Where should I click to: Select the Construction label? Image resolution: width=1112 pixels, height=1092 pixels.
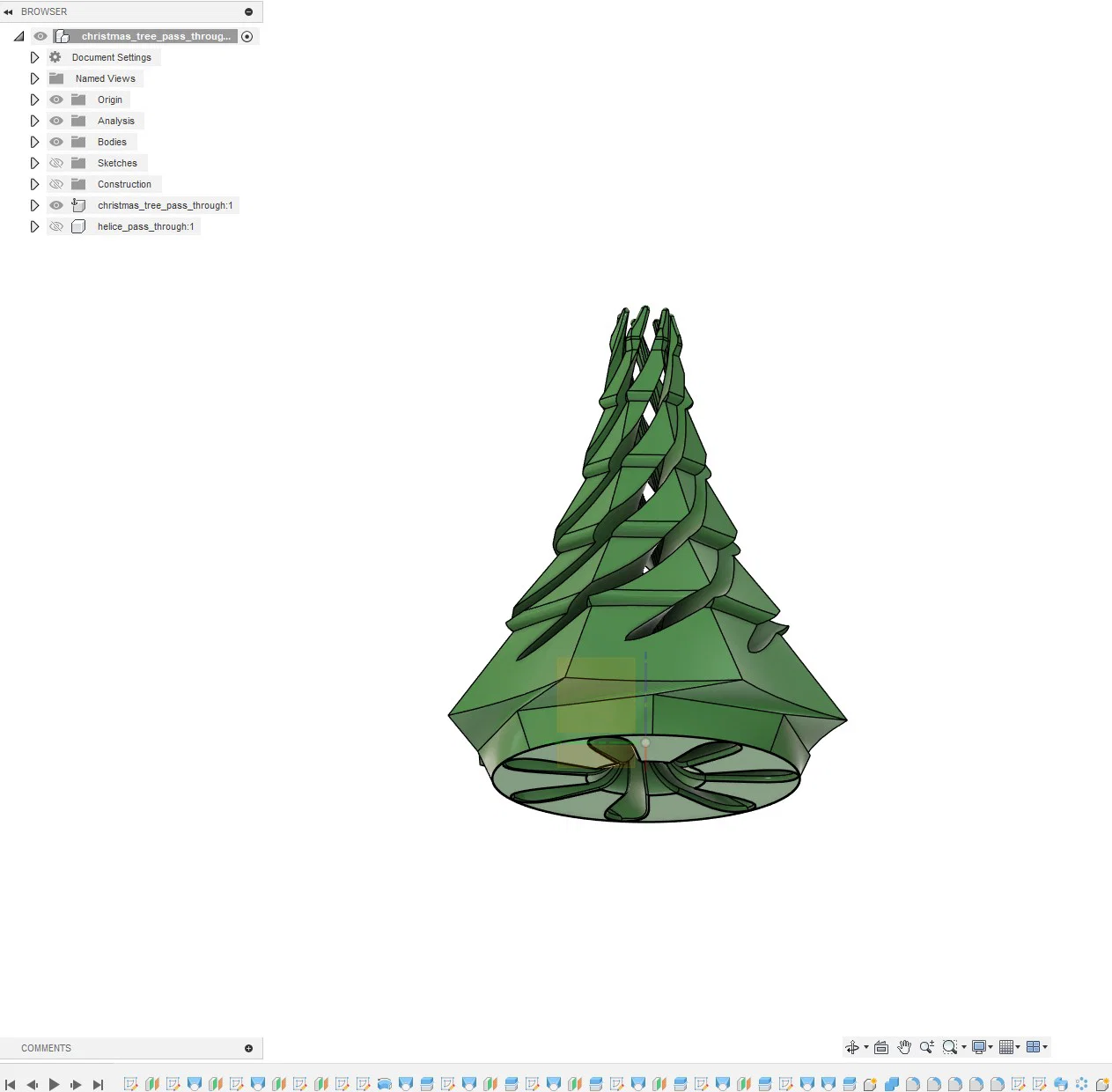[x=124, y=184]
